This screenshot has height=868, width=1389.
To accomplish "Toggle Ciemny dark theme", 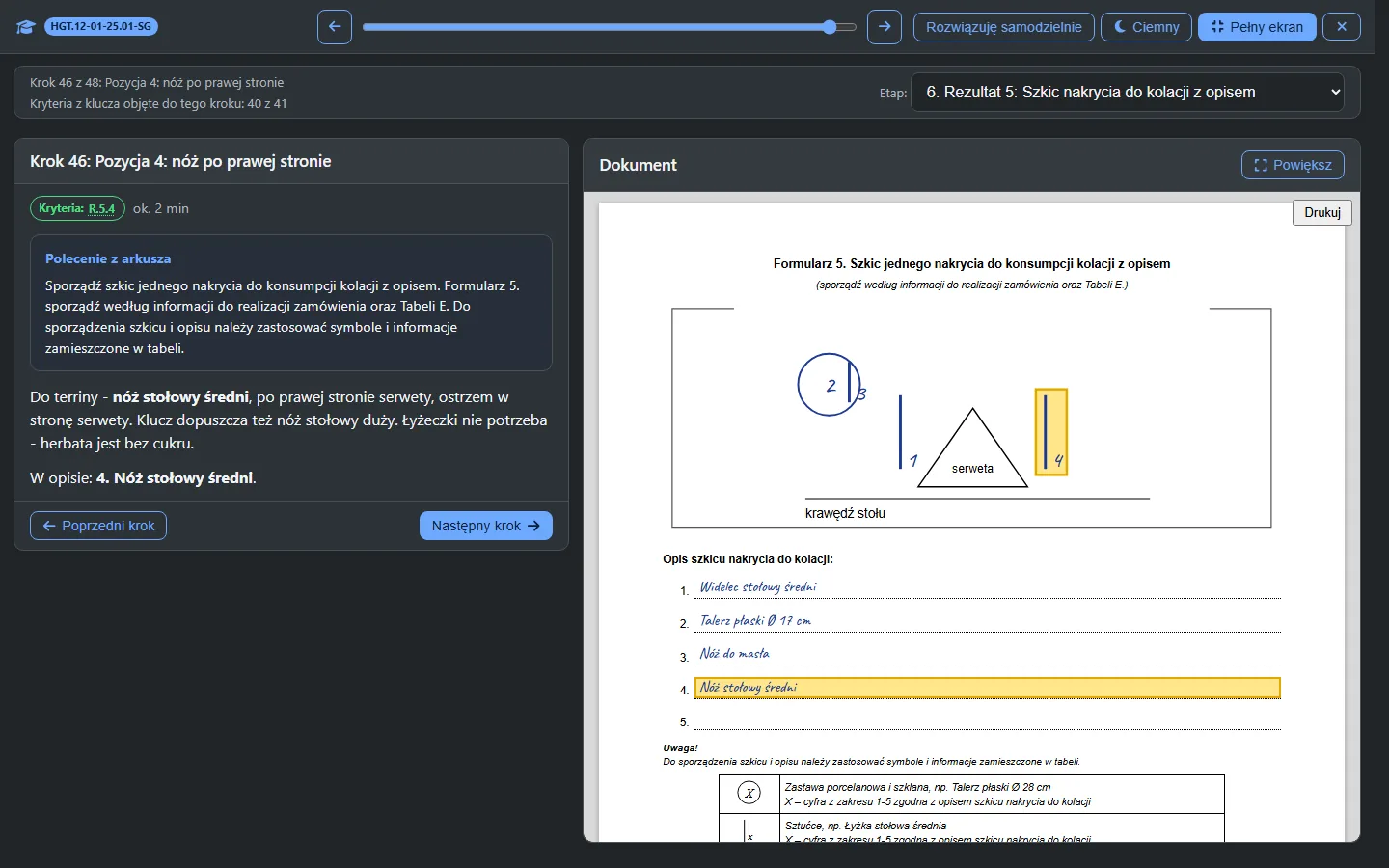I will tap(1147, 27).
